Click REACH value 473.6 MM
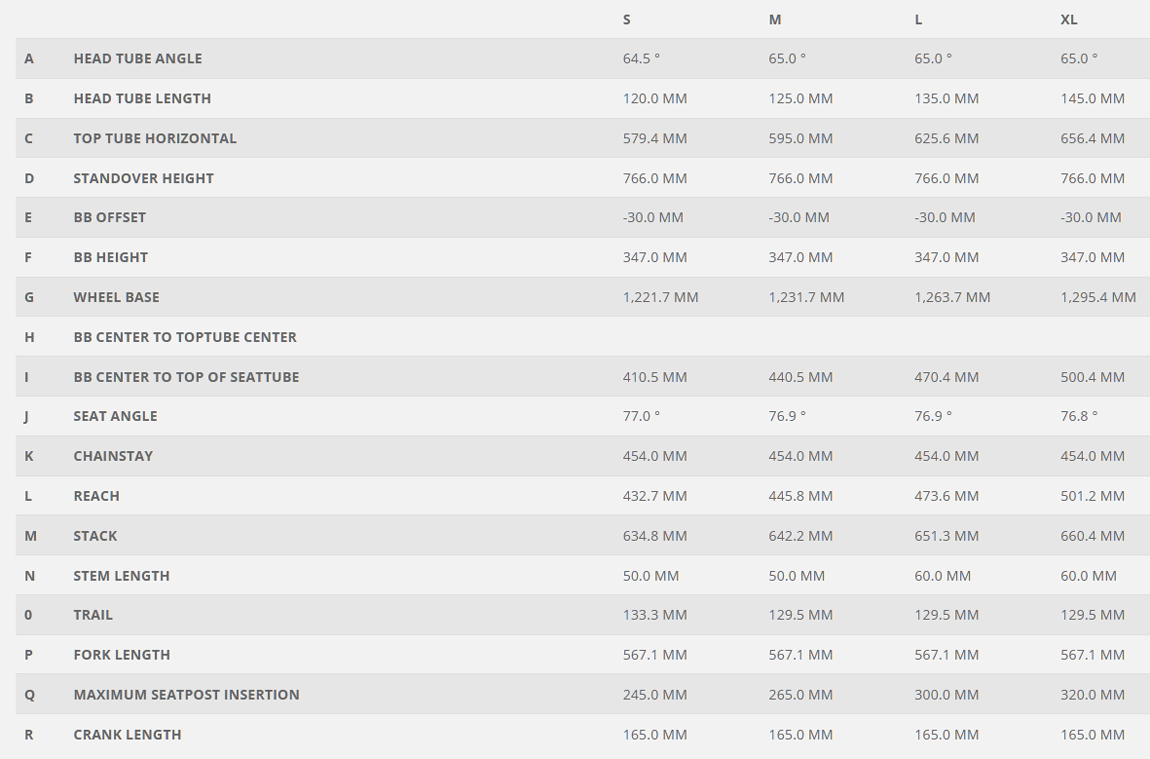 tap(946, 496)
